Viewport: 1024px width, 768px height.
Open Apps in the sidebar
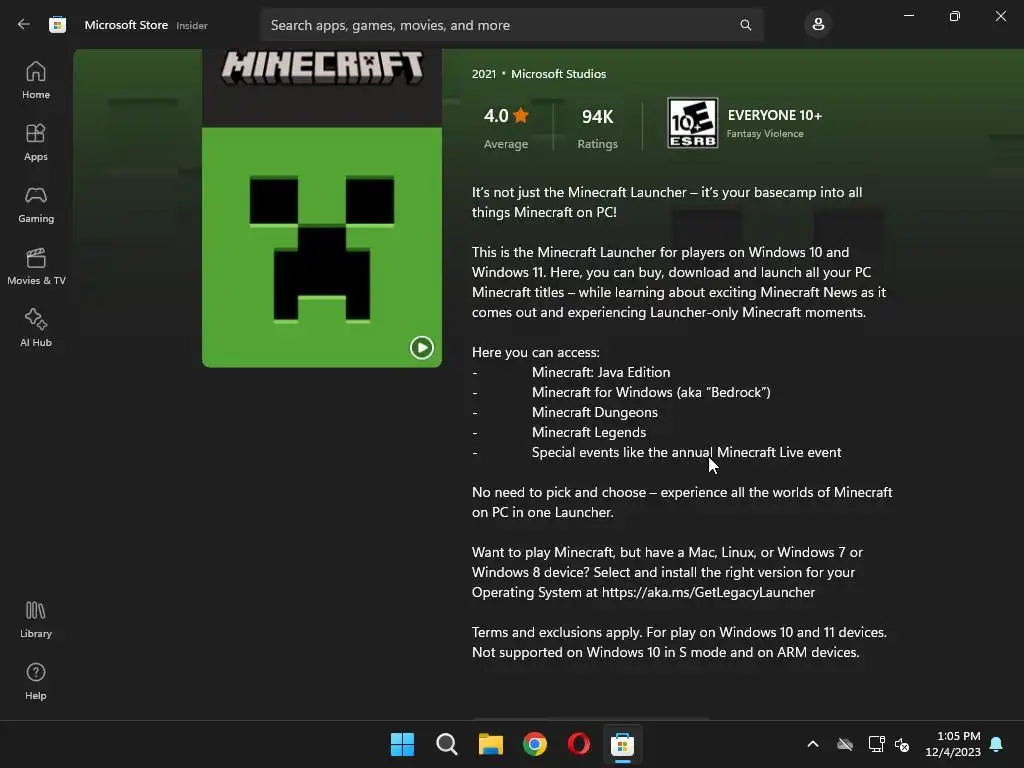pyautogui.click(x=36, y=142)
